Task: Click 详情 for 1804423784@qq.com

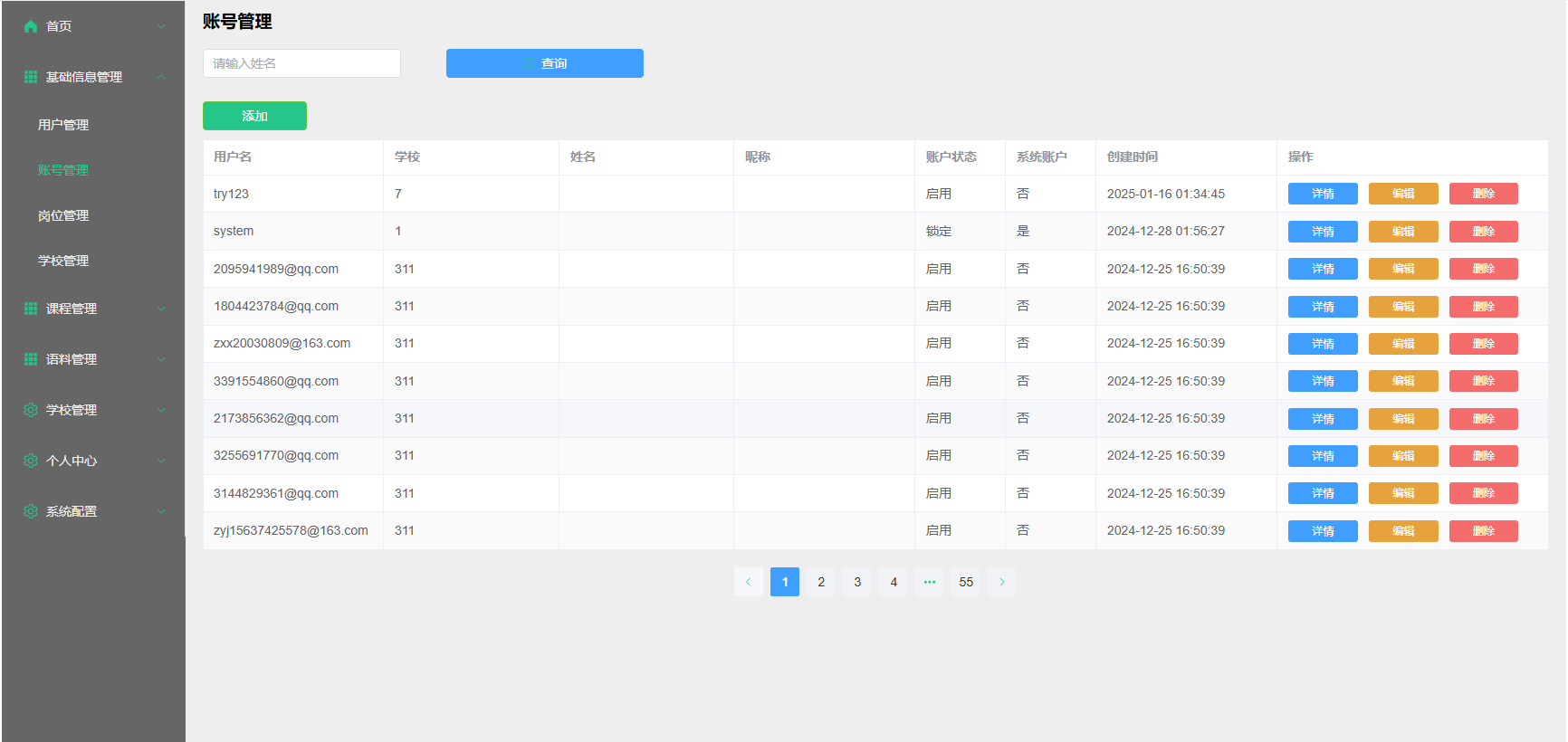Action: pyautogui.click(x=1323, y=307)
